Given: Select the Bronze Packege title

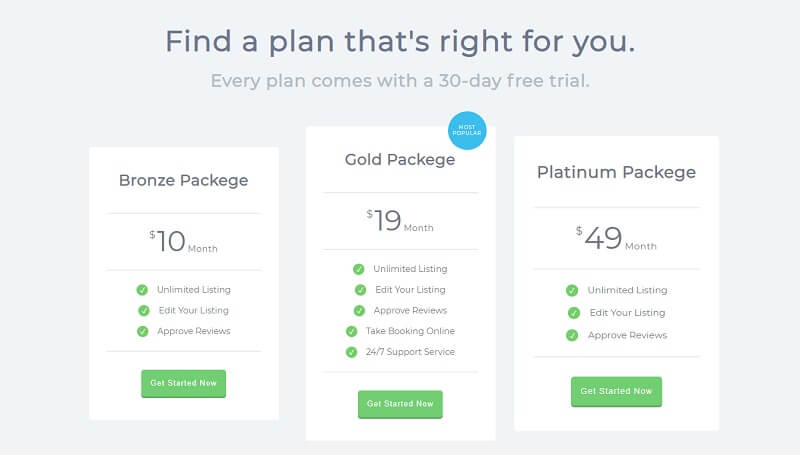Looking at the screenshot, I should [184, 181].
